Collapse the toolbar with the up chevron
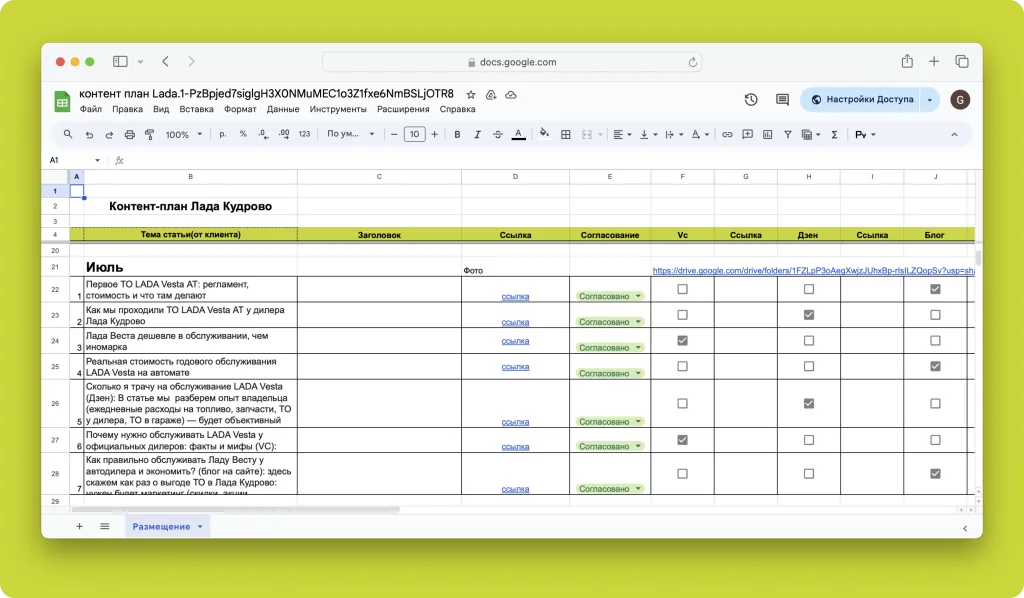 (x=954, y=134)
